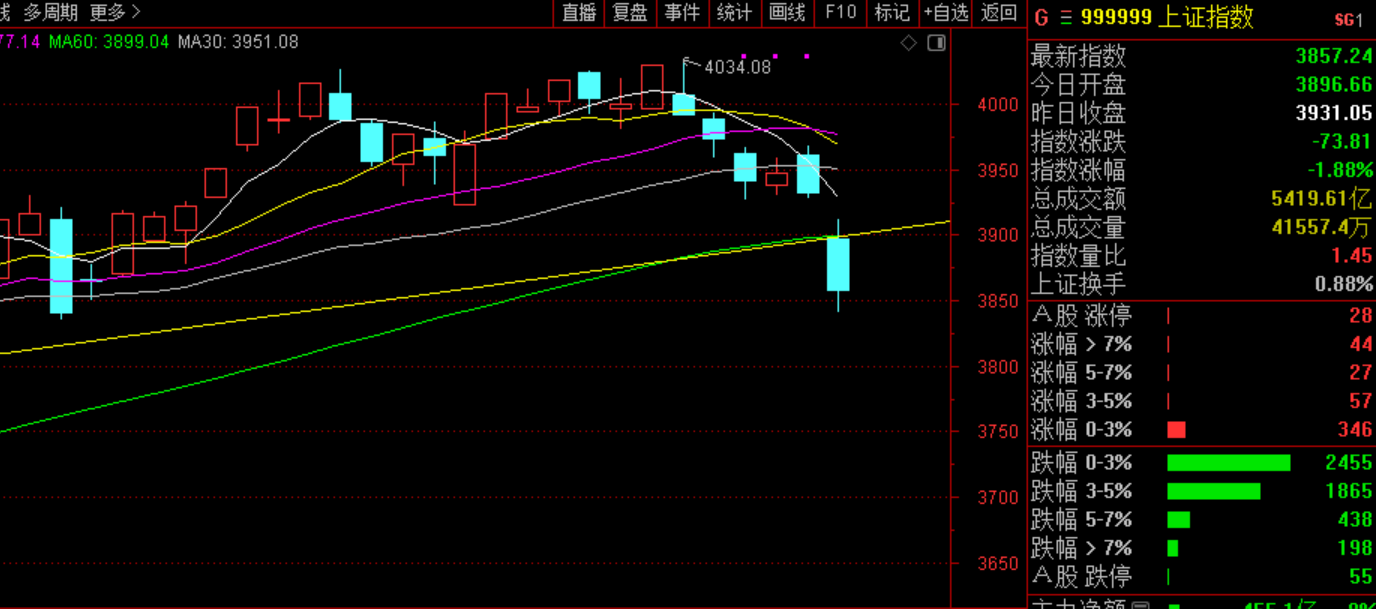Open the 统计 statistics tool

[735, 12]
